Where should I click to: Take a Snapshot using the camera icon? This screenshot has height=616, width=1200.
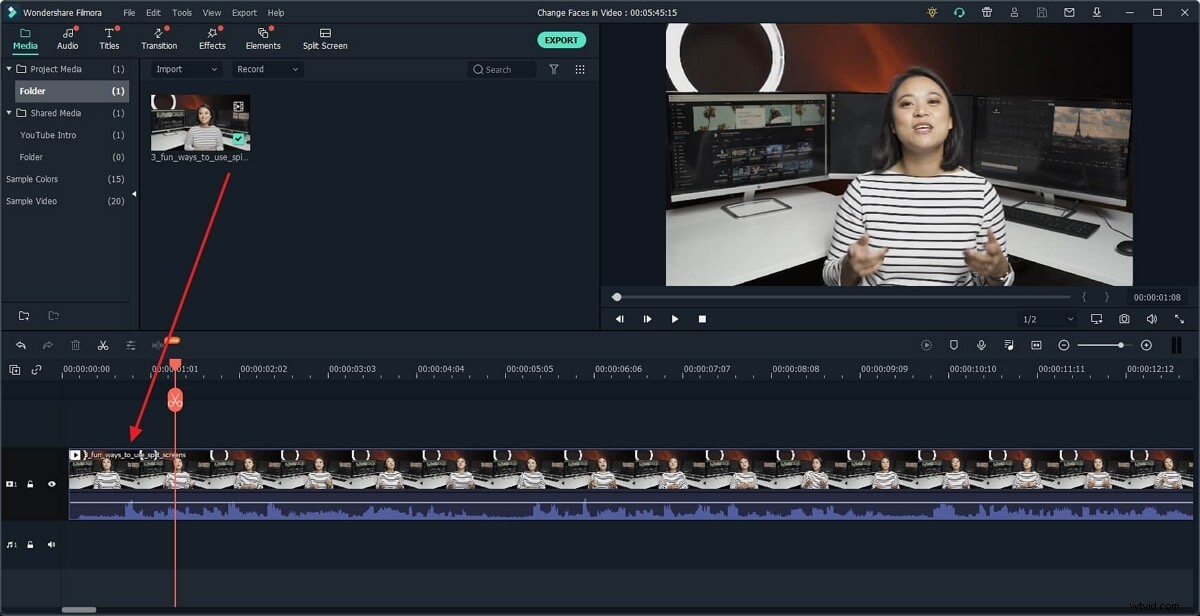1124,318
